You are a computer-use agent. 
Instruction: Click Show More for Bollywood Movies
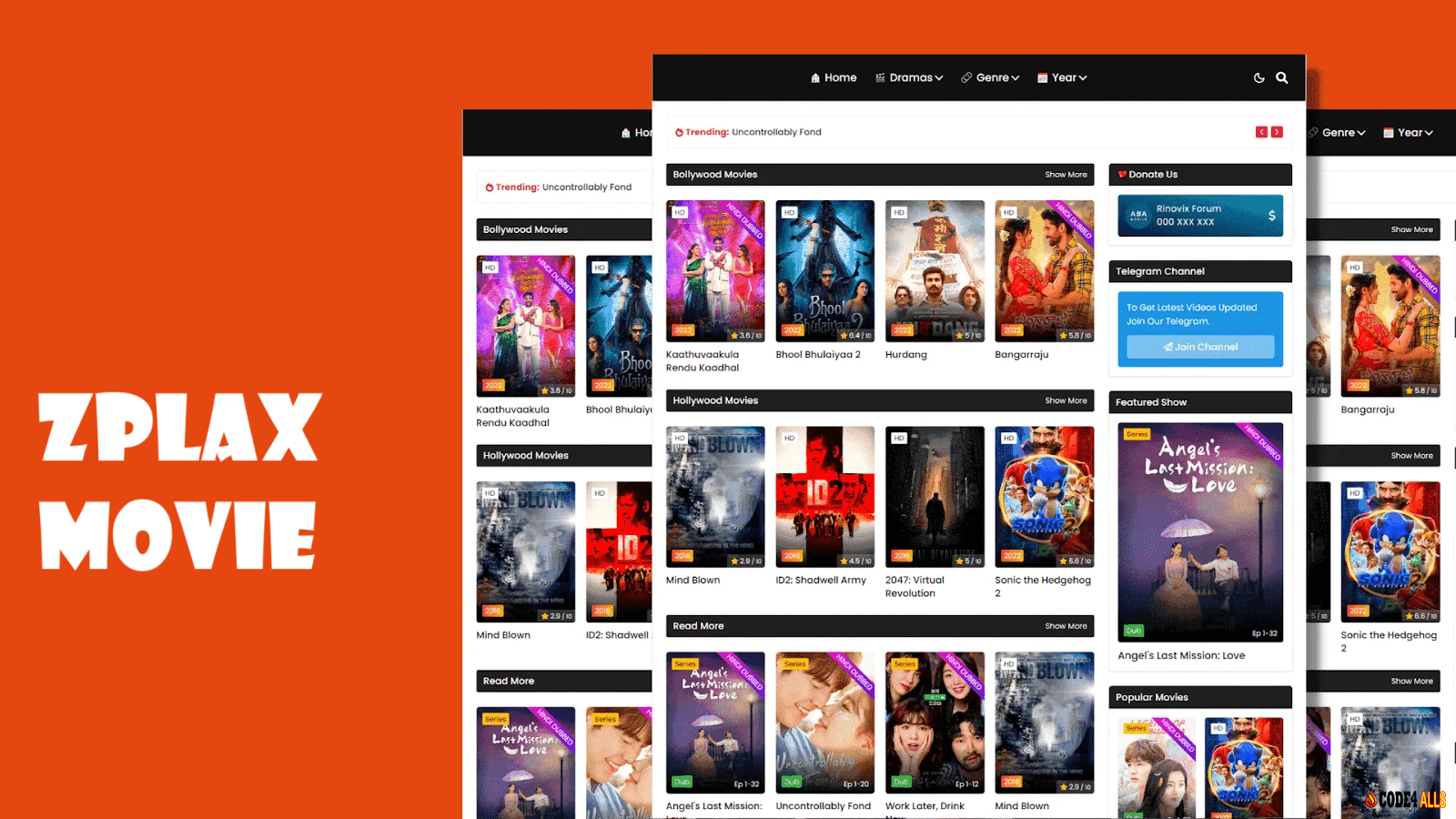tap(1066, 175)
